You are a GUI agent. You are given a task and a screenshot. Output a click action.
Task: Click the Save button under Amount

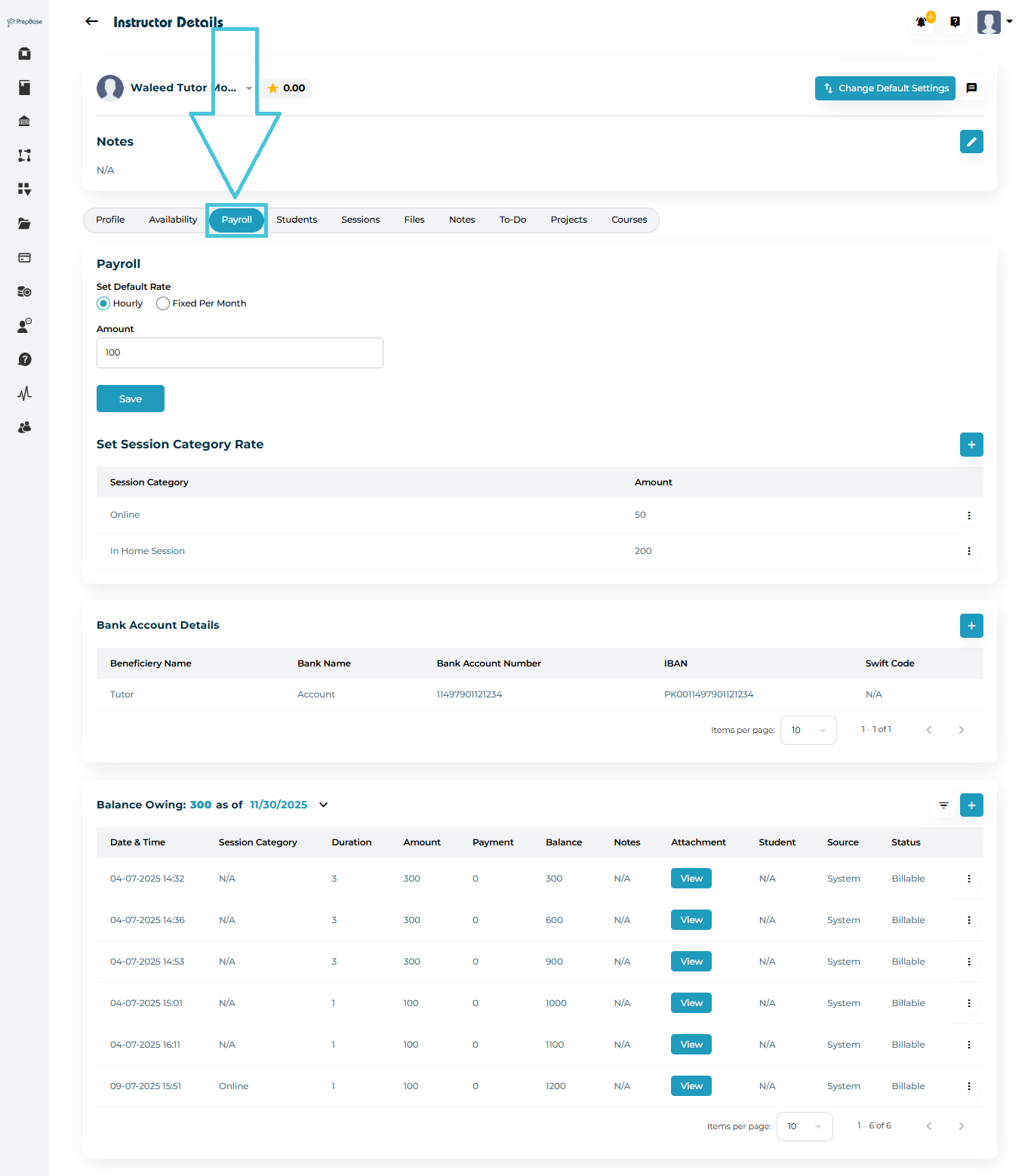(131, 399)
